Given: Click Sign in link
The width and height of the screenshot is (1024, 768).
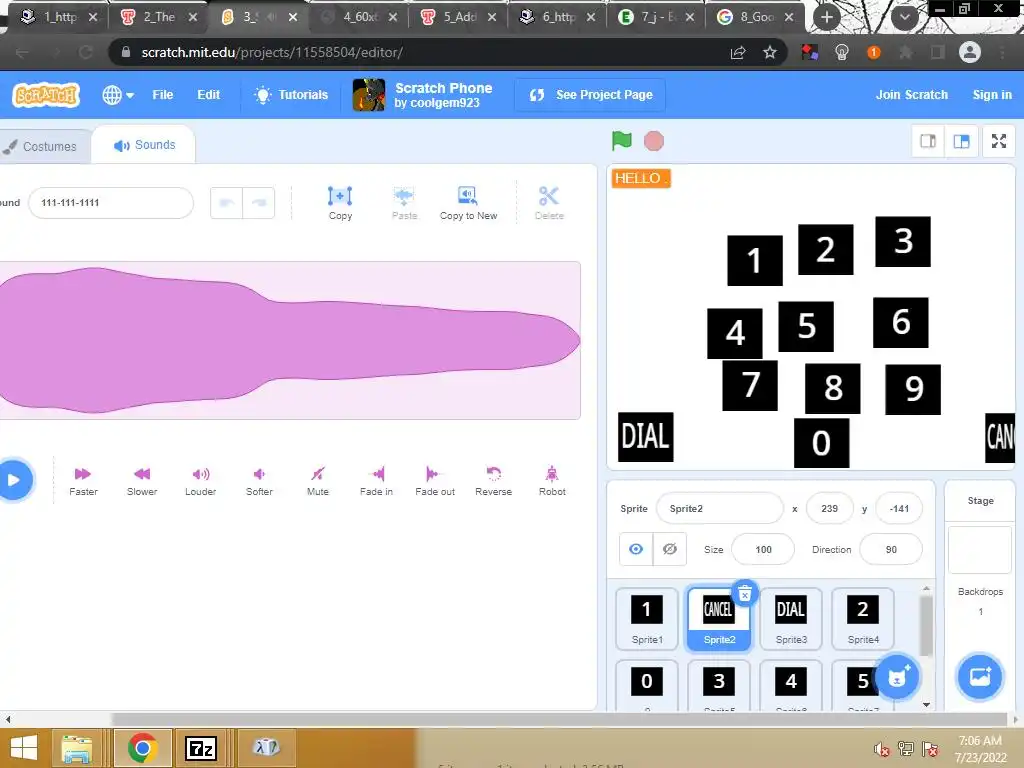Looking at the screenshot, I should 991,95.
